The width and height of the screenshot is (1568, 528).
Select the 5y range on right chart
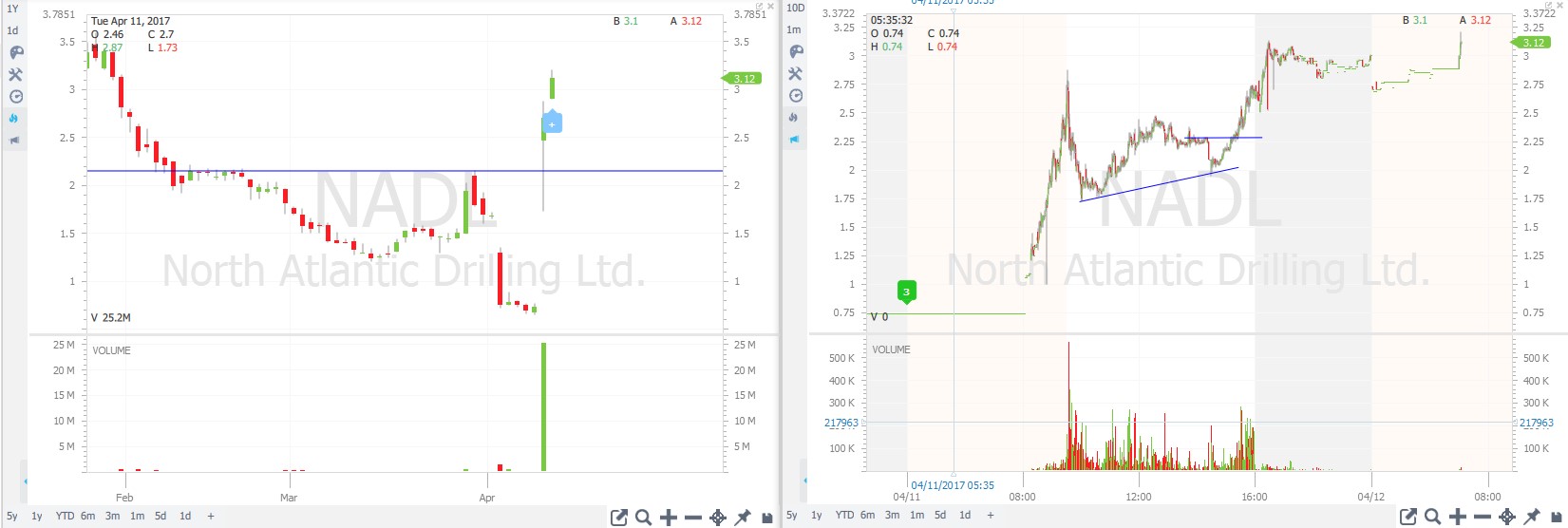792,515
